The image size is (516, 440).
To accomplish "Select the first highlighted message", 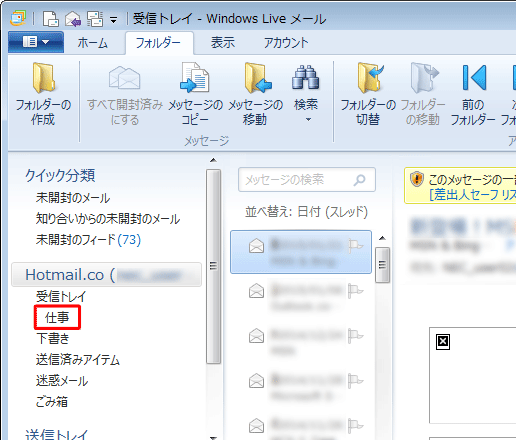I will 301,252.
